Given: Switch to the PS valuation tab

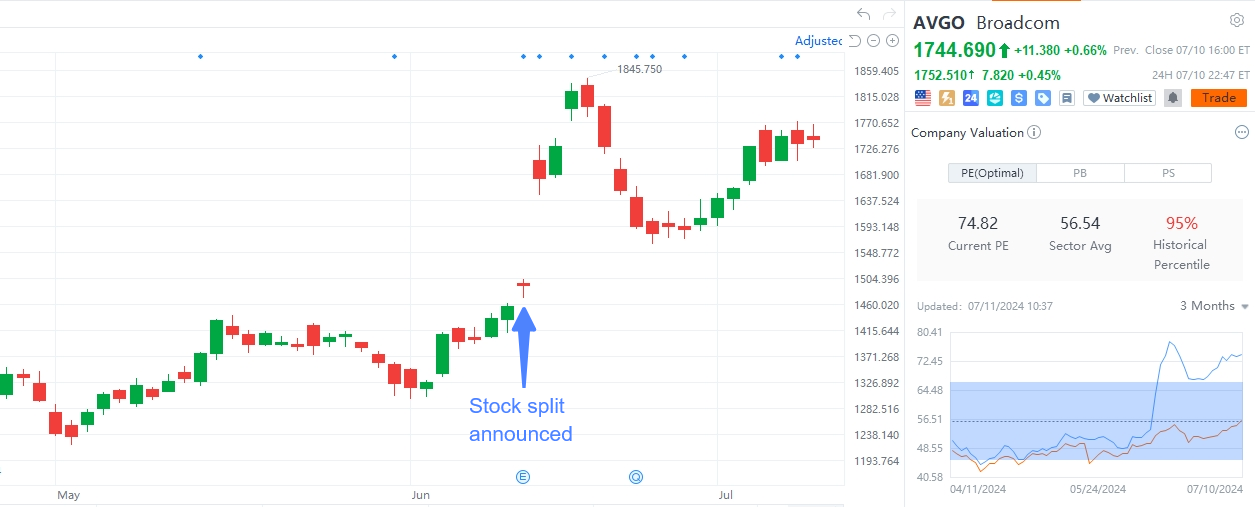Looking at the screenshot, I should click(x=1168, y=173).
